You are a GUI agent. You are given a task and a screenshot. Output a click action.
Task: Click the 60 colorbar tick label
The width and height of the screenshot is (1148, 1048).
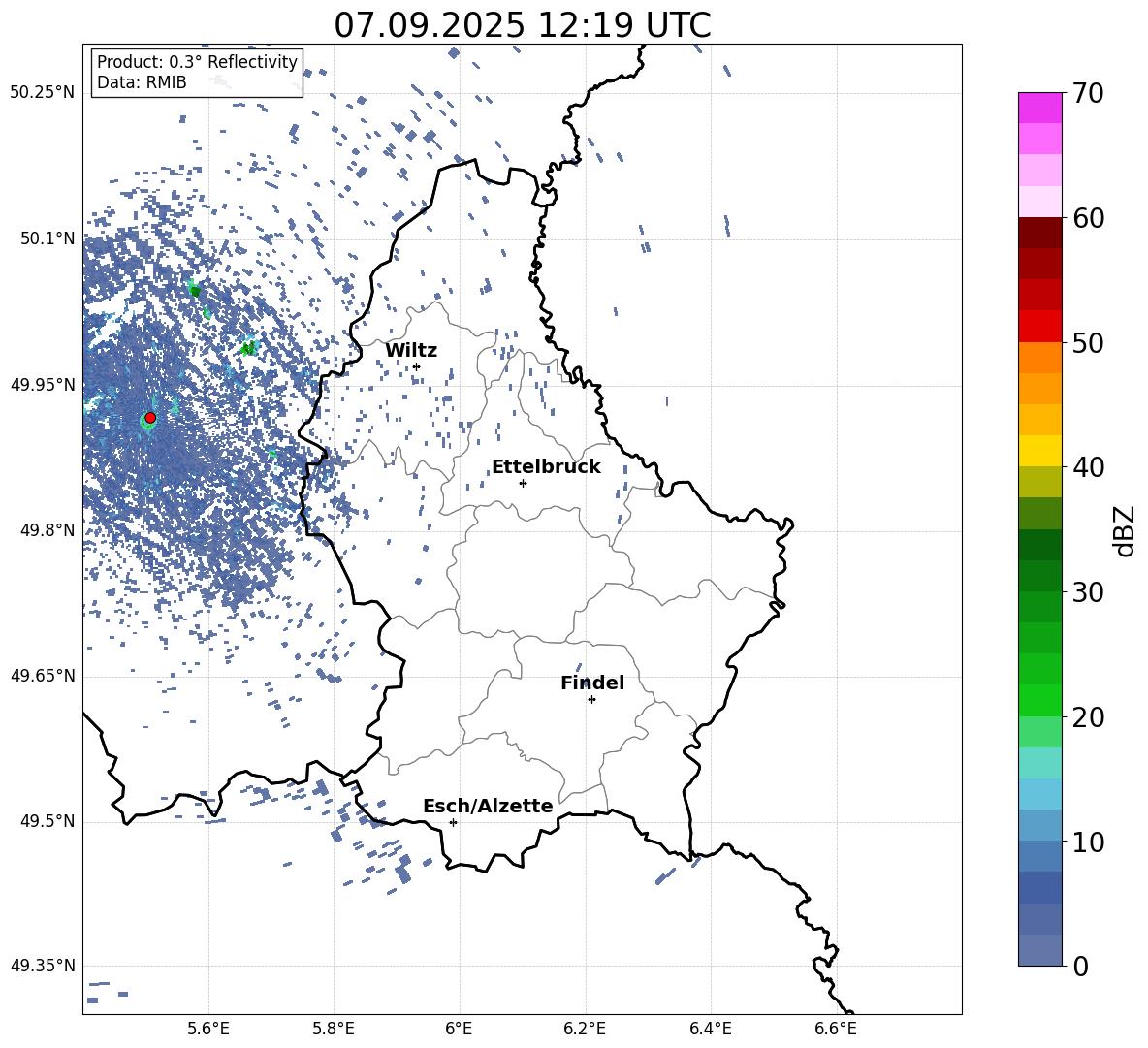tap(1088, 218)
